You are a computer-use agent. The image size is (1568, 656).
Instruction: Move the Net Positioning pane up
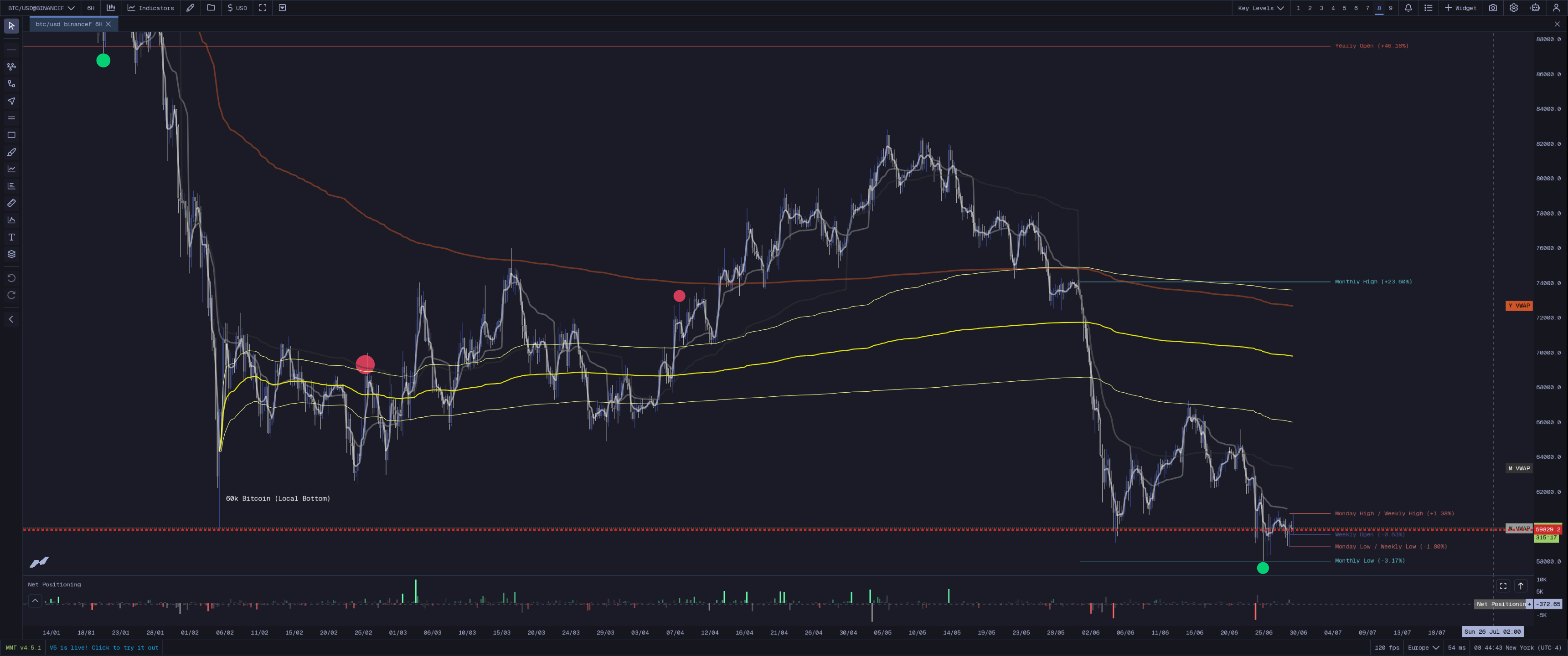[x=1521, y=586]
